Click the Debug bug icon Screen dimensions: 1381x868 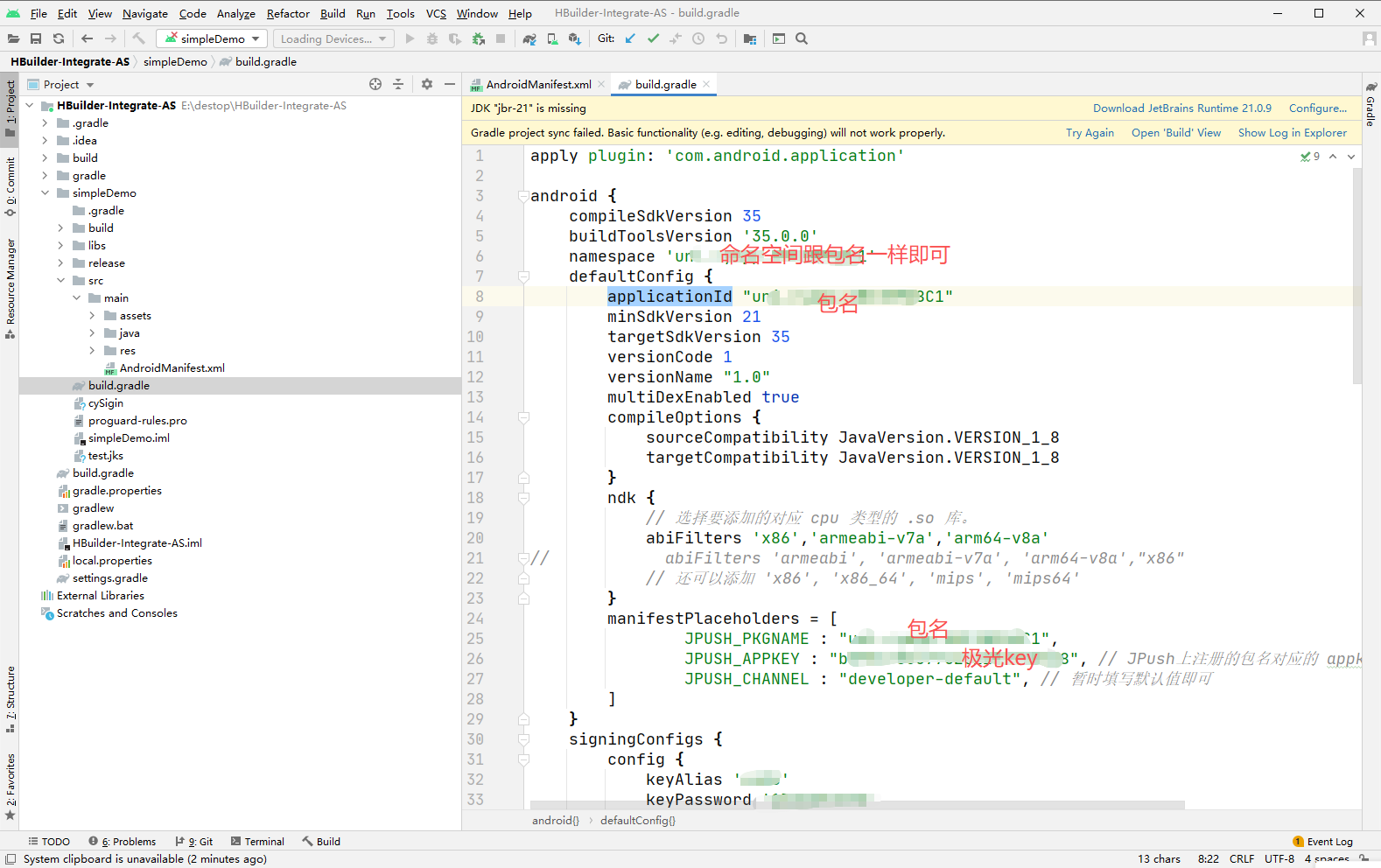point(432,38)
